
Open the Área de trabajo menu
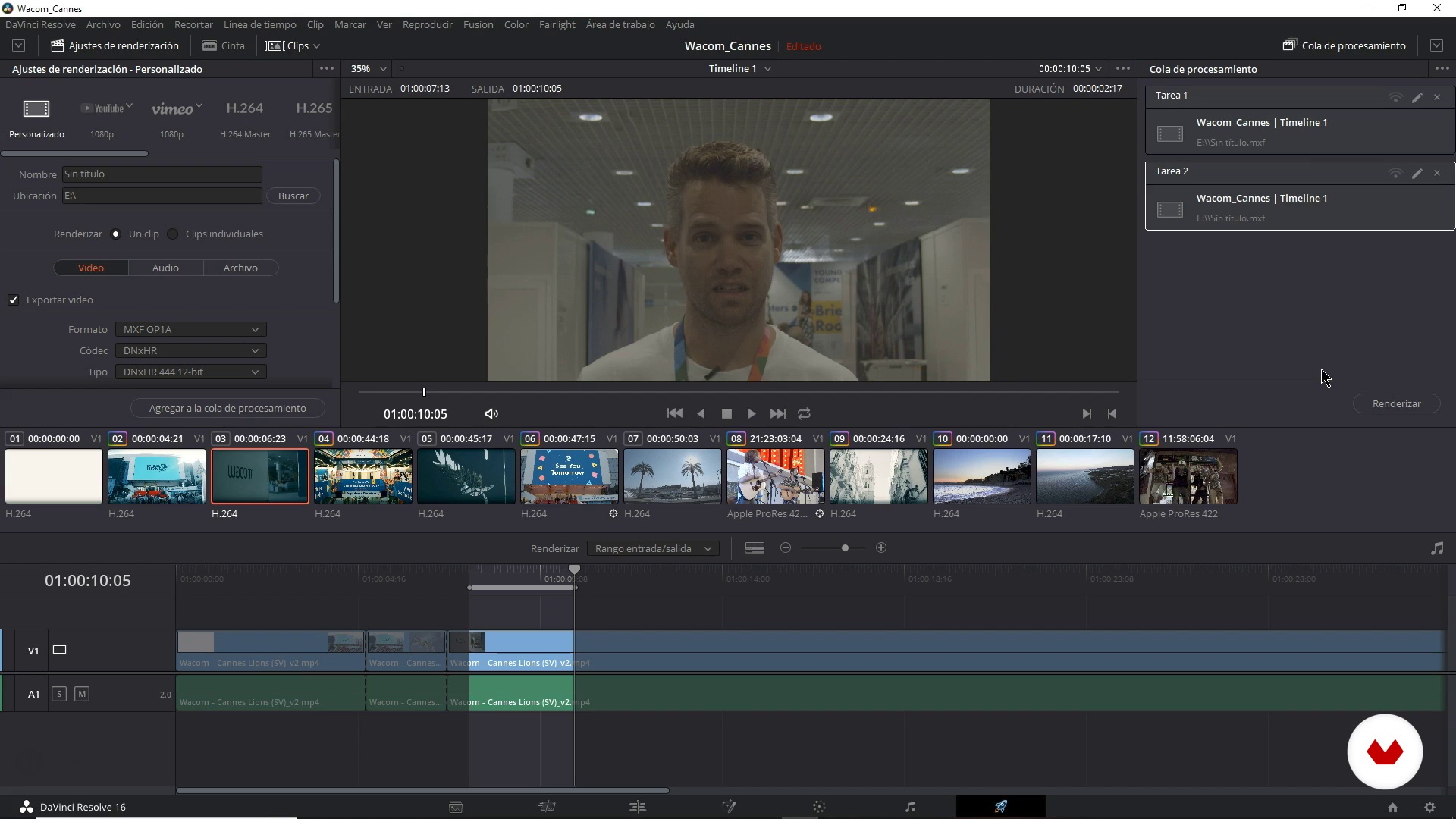(620, 24)
